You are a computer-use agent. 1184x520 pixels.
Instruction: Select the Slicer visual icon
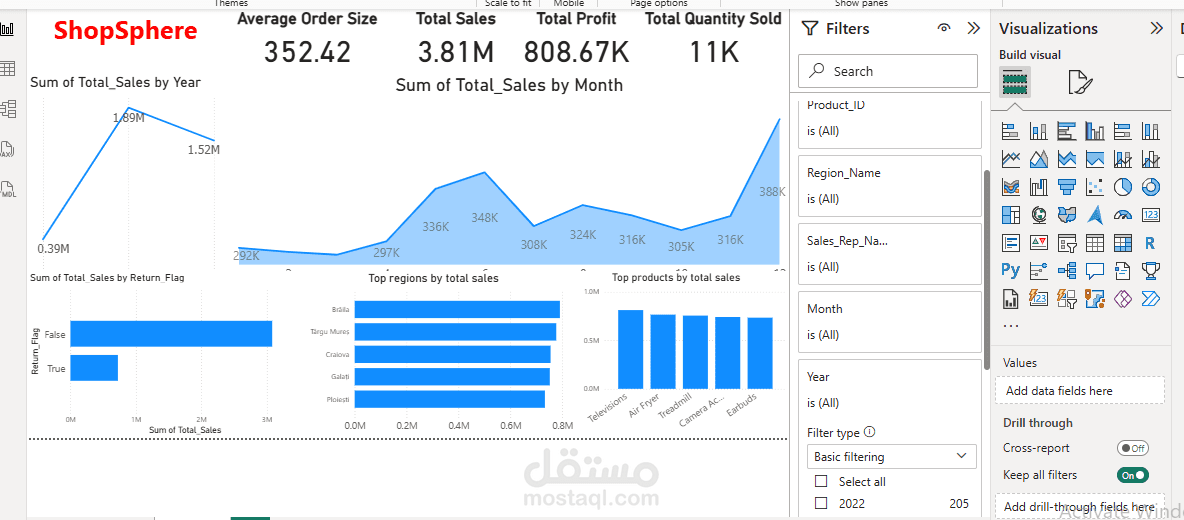(1067, 243)
